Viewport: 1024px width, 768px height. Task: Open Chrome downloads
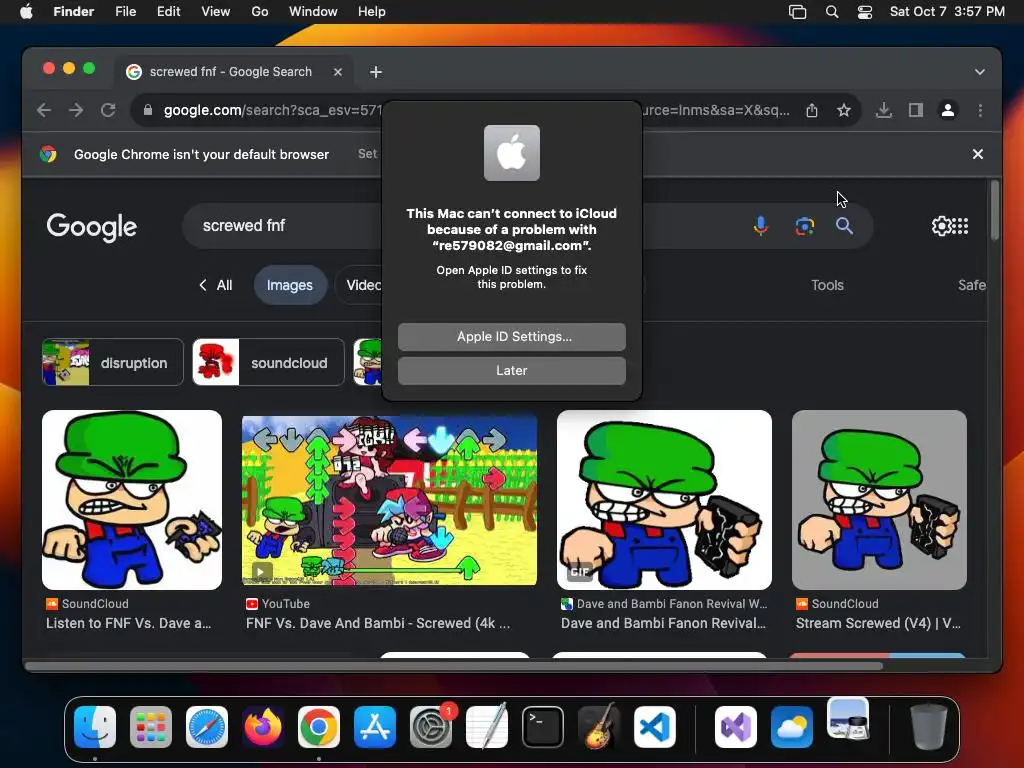pyautogui.click(x=884, y=110)
